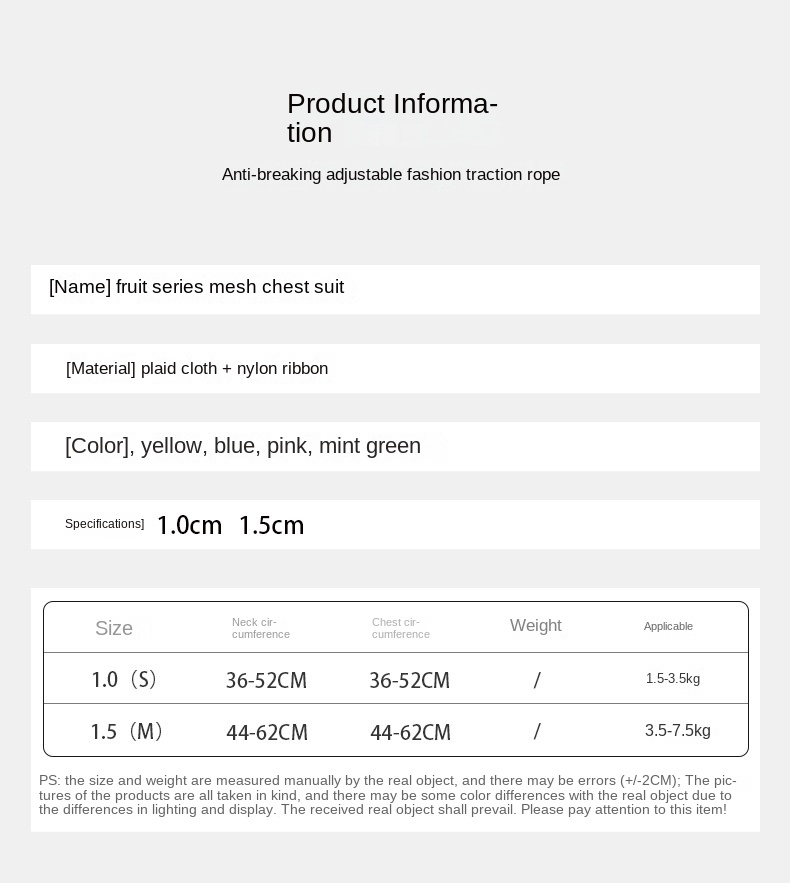This screenshot has height=883, width=790.
Task: Click the 36-52CM neck circumference cell
Action: (x=266, y=681)
